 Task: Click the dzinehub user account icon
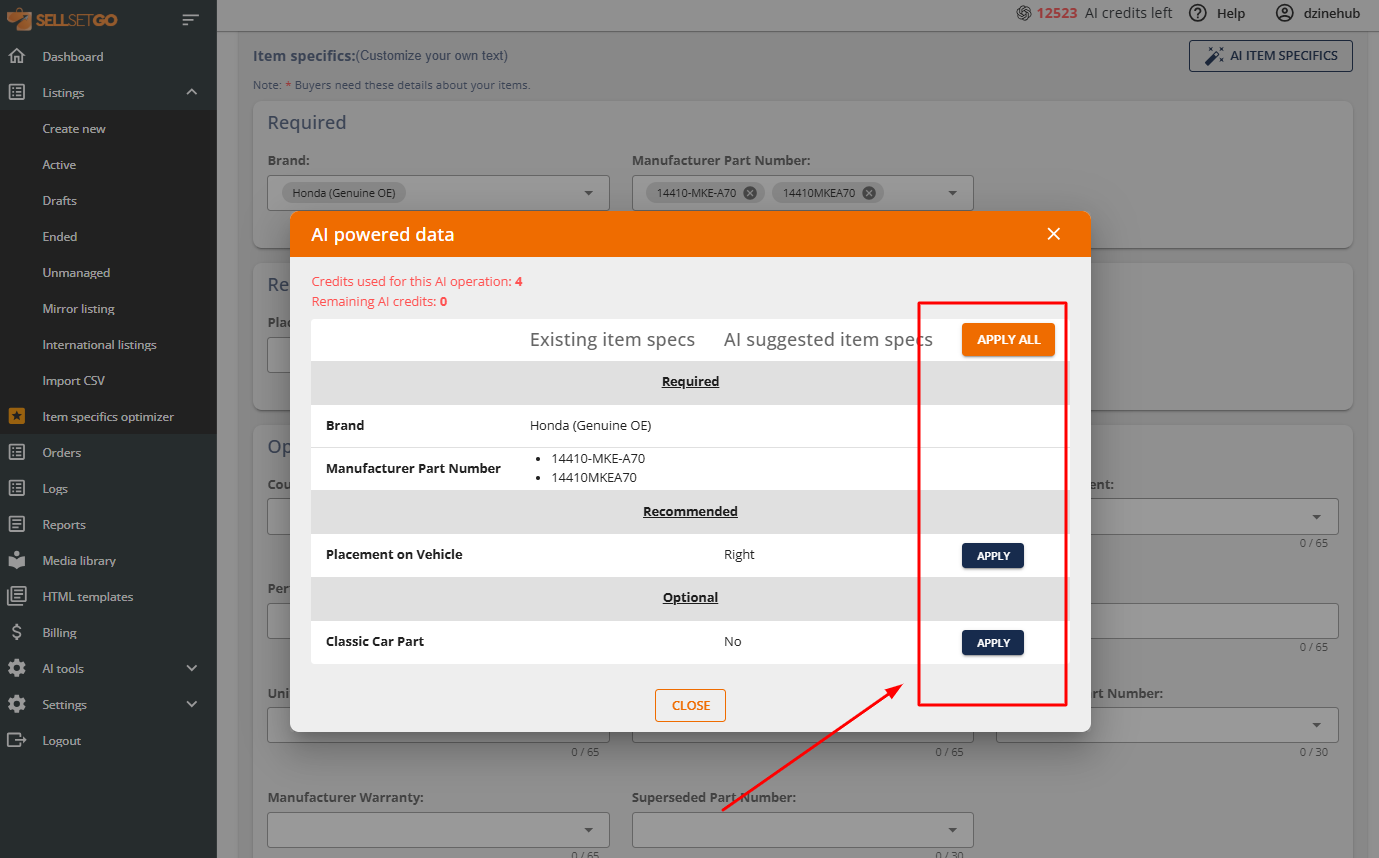click(1285, 13)
